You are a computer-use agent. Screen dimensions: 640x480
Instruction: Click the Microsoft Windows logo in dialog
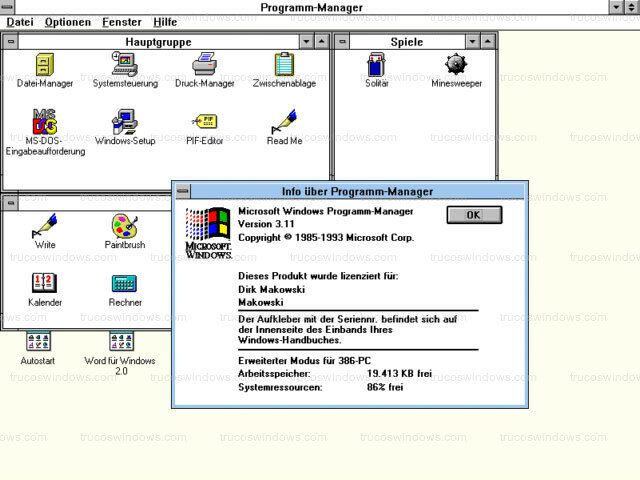coord(209,233)
